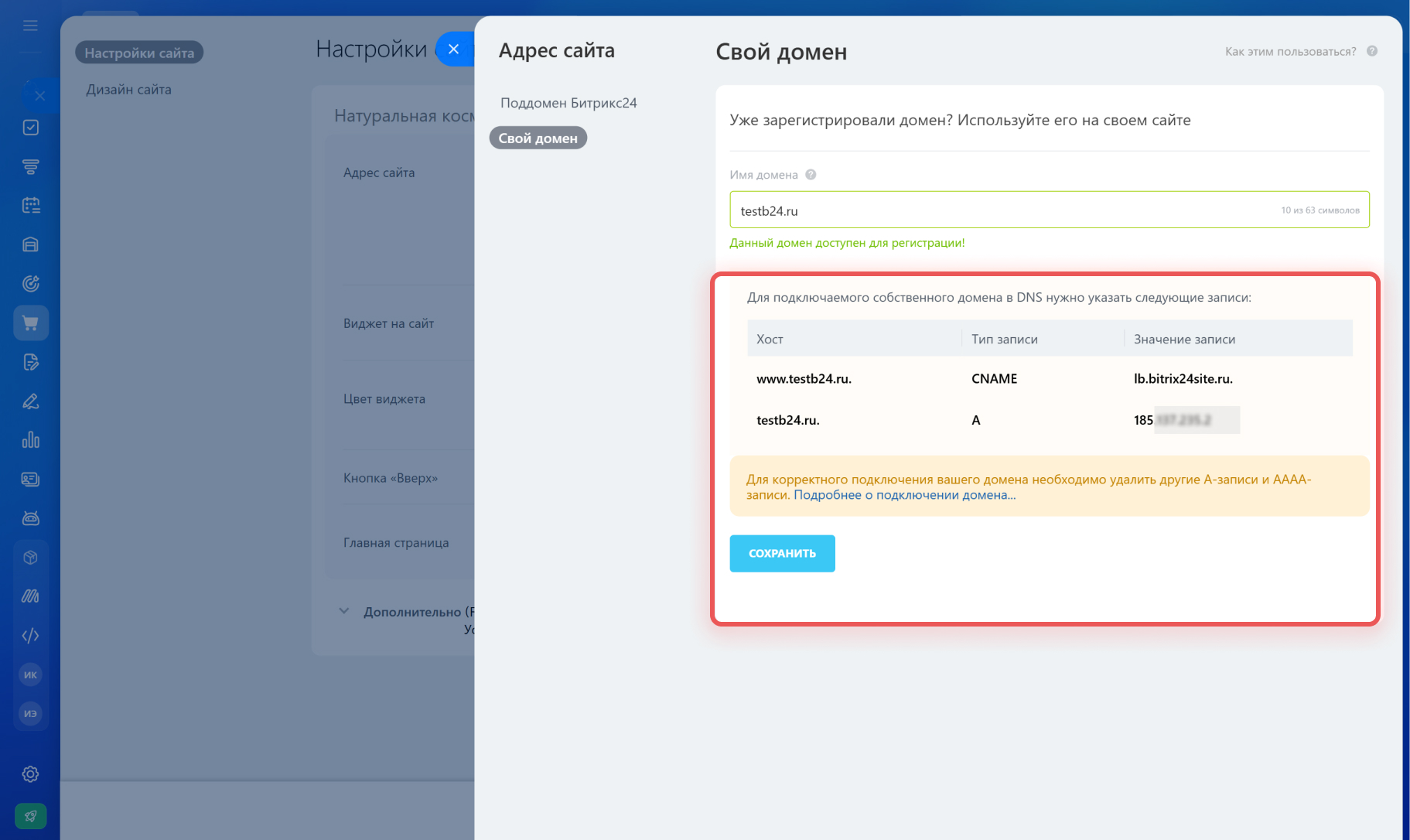
Task: Open the gear settings icon in sidebar
Action: pos(30,774)
